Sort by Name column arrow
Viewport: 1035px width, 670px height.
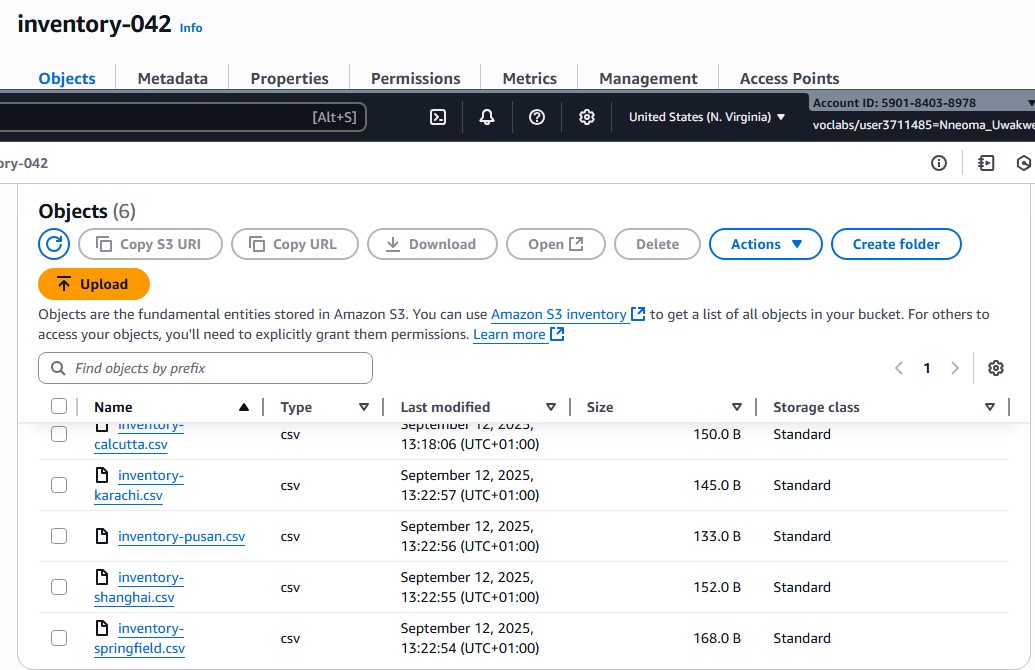tap(244, 407)
